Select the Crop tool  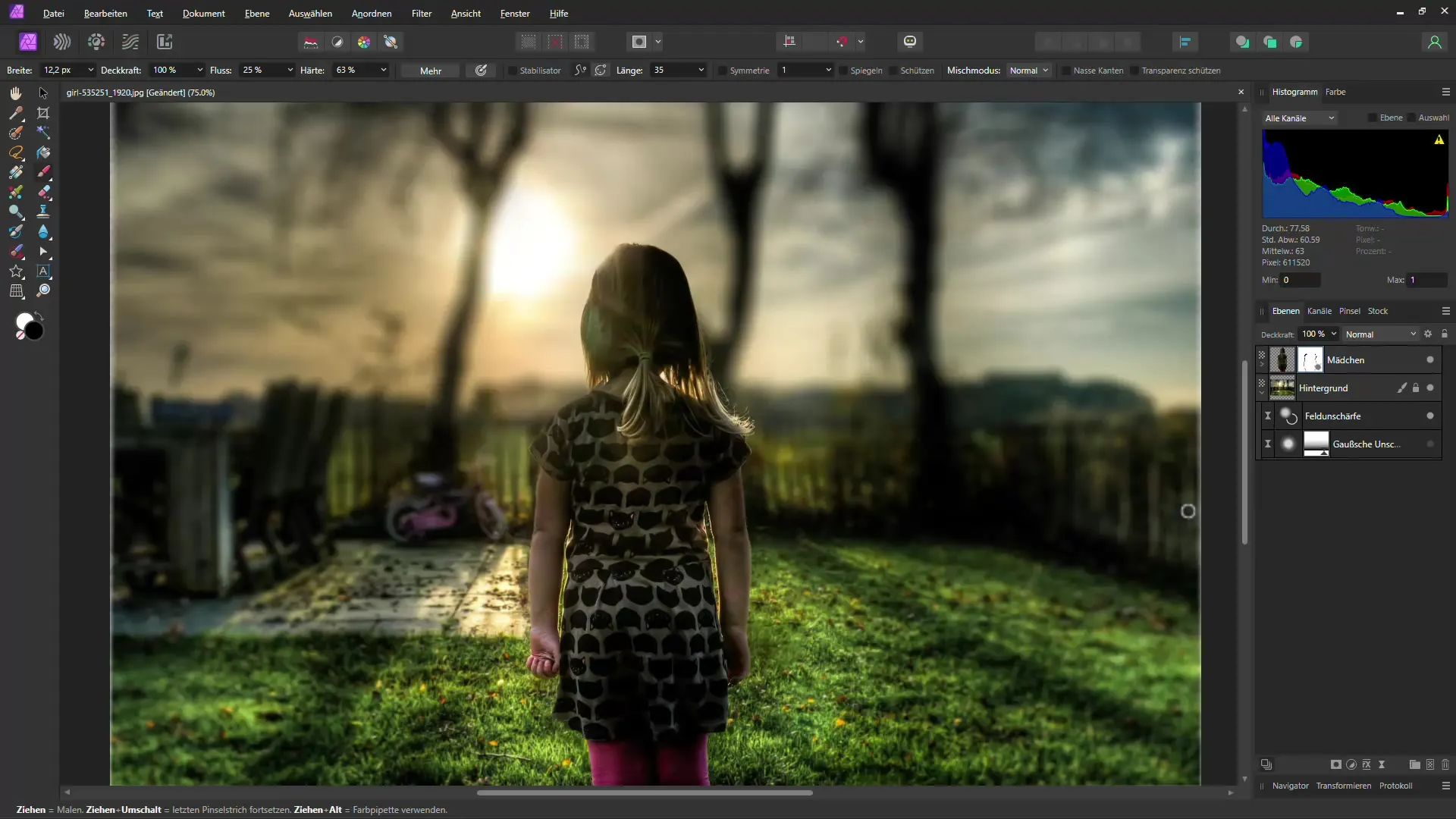point(43,113)
